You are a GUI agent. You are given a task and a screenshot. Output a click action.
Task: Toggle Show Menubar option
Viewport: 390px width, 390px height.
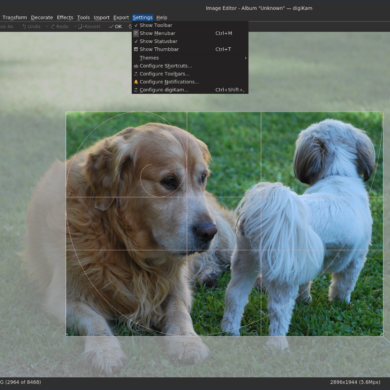click(x=190, y=33)
